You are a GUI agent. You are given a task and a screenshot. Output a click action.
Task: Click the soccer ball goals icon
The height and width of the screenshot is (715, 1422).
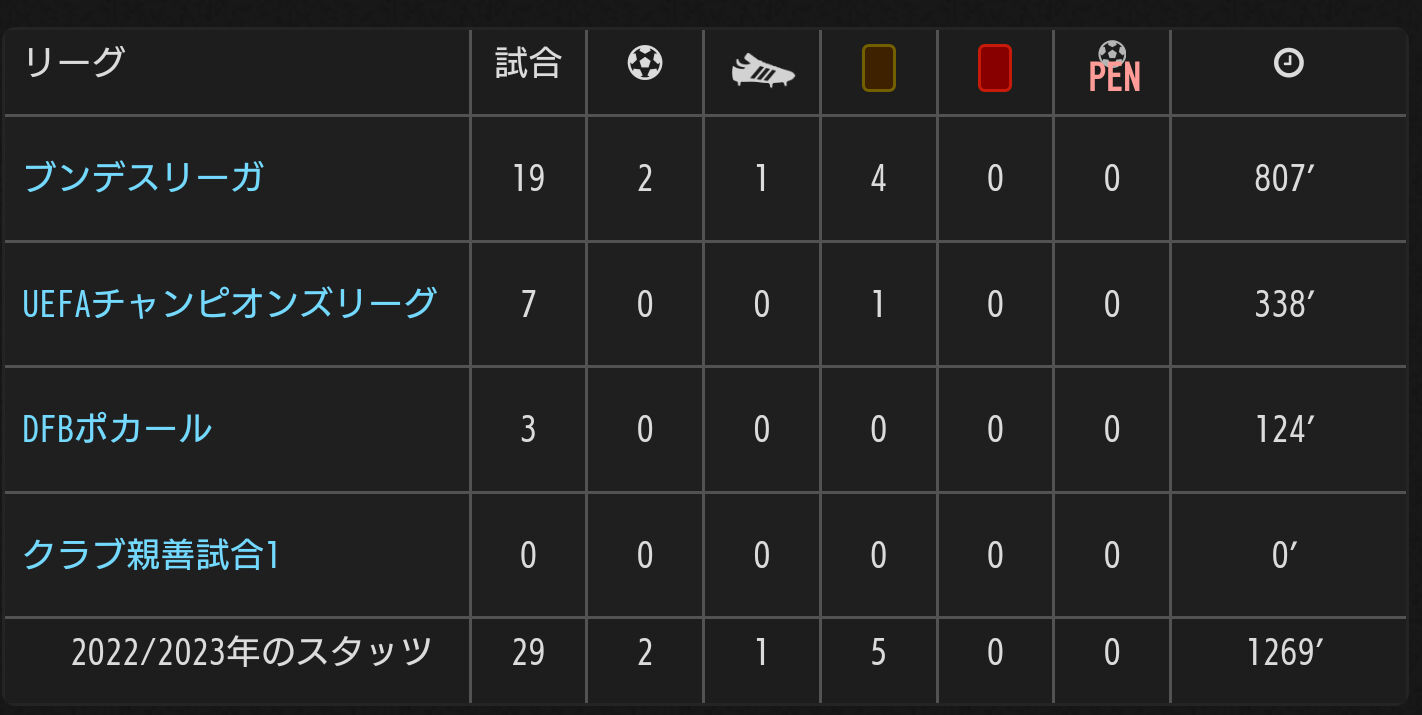click(645, 65)
